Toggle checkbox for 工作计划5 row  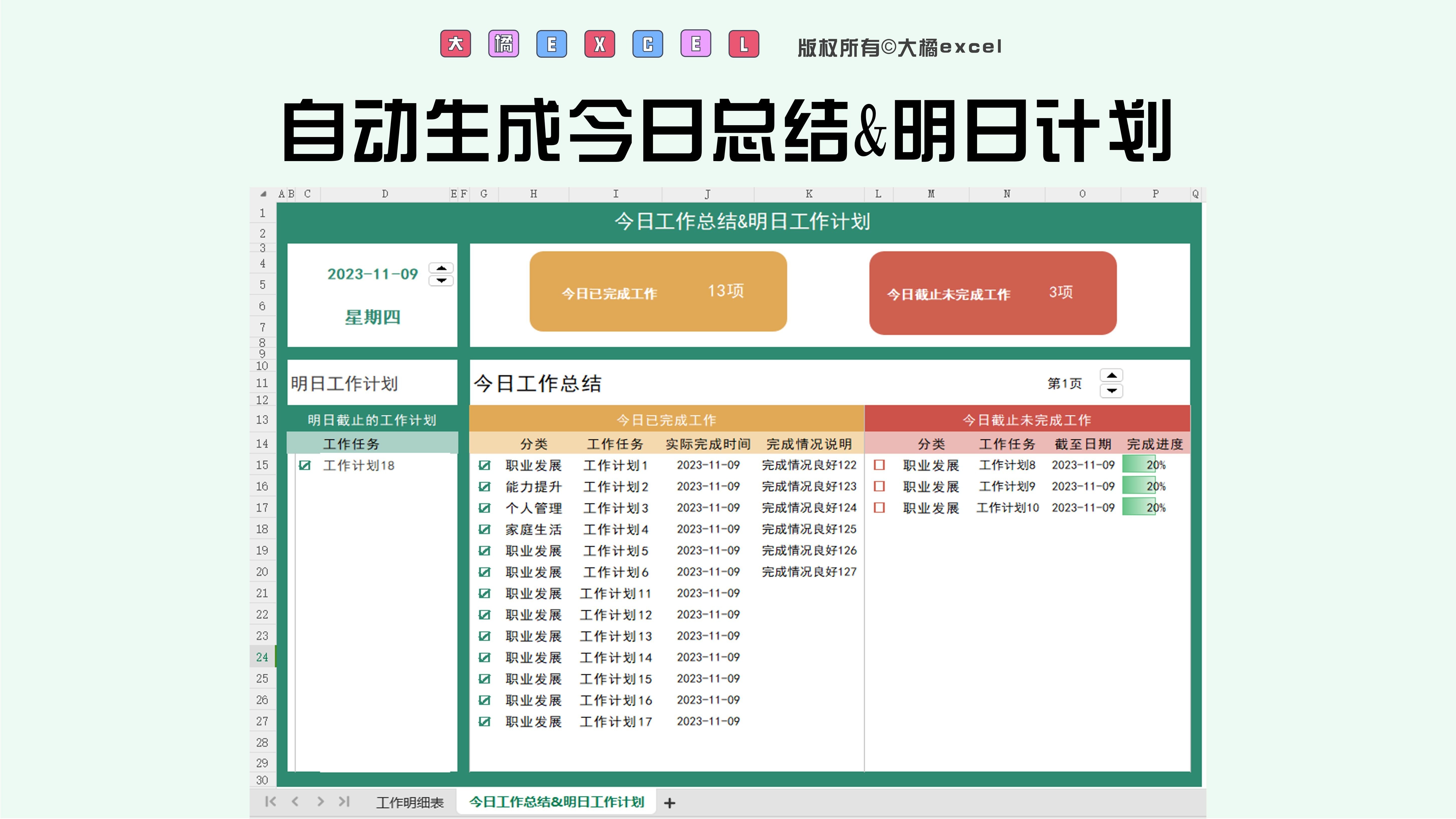point(484,551)
